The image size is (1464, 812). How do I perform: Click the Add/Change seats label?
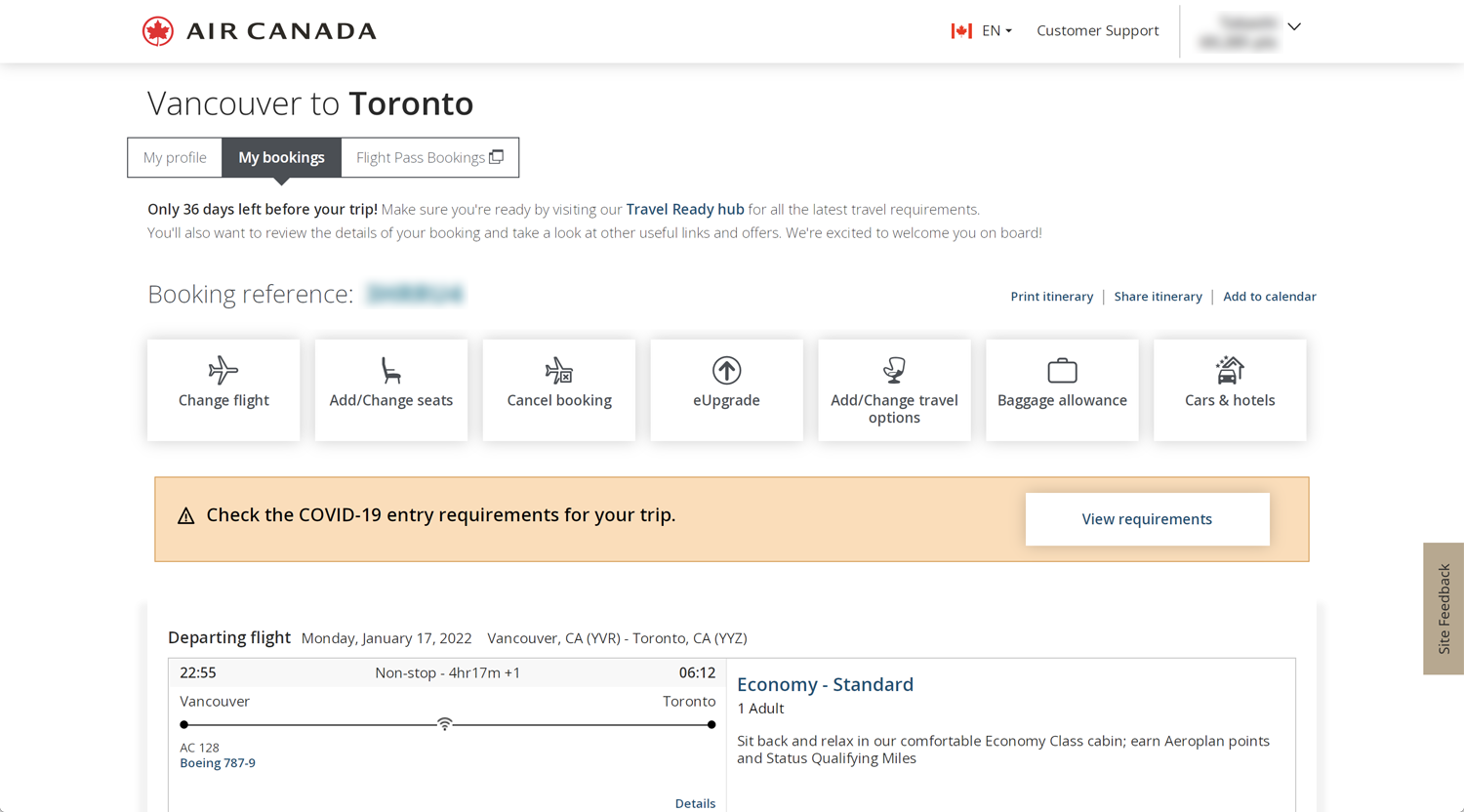click(x=390, y=400)
